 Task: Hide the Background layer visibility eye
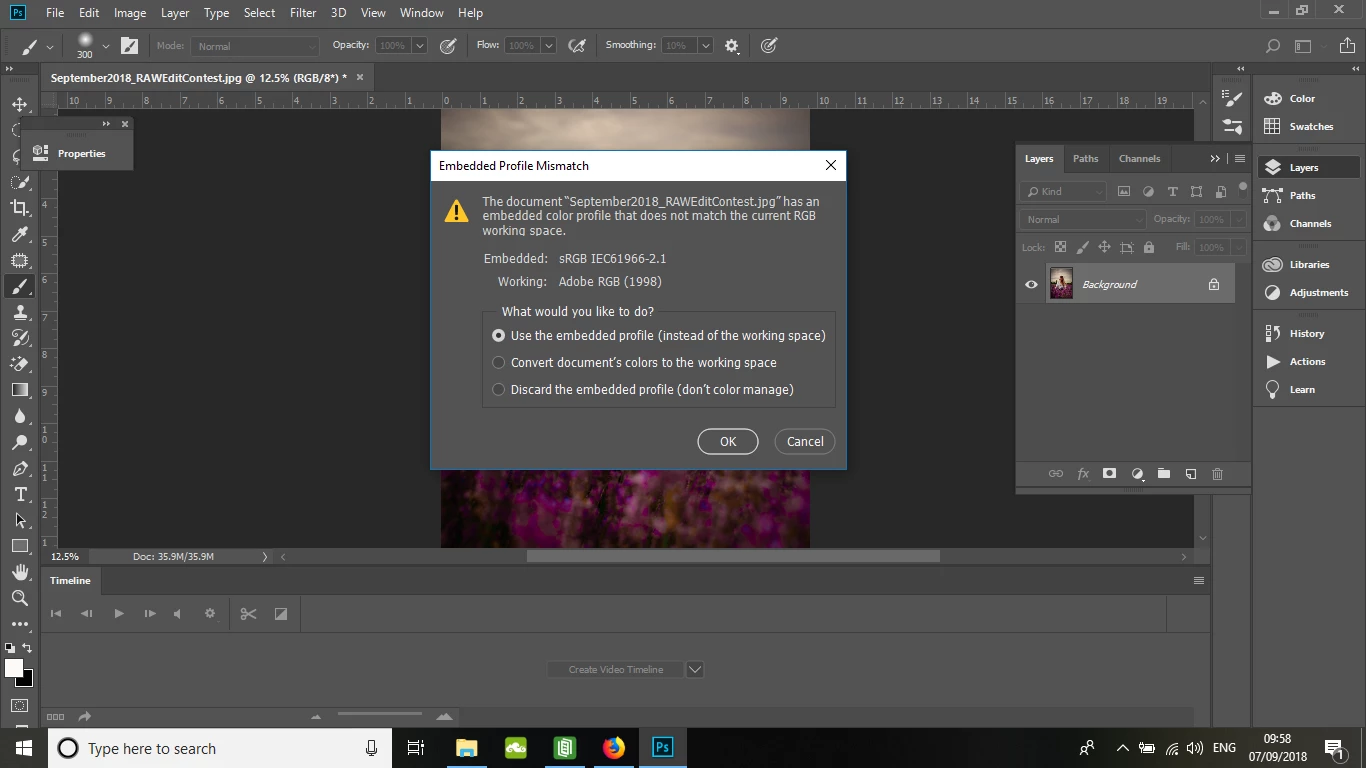(x=1031, y=285)
